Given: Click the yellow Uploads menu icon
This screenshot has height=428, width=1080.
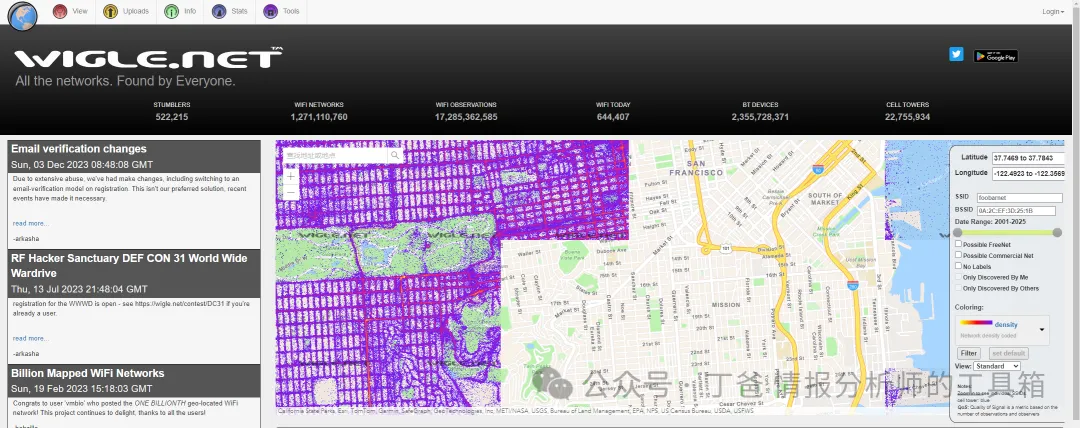Looking at the screenshot, I should [110, 12].
